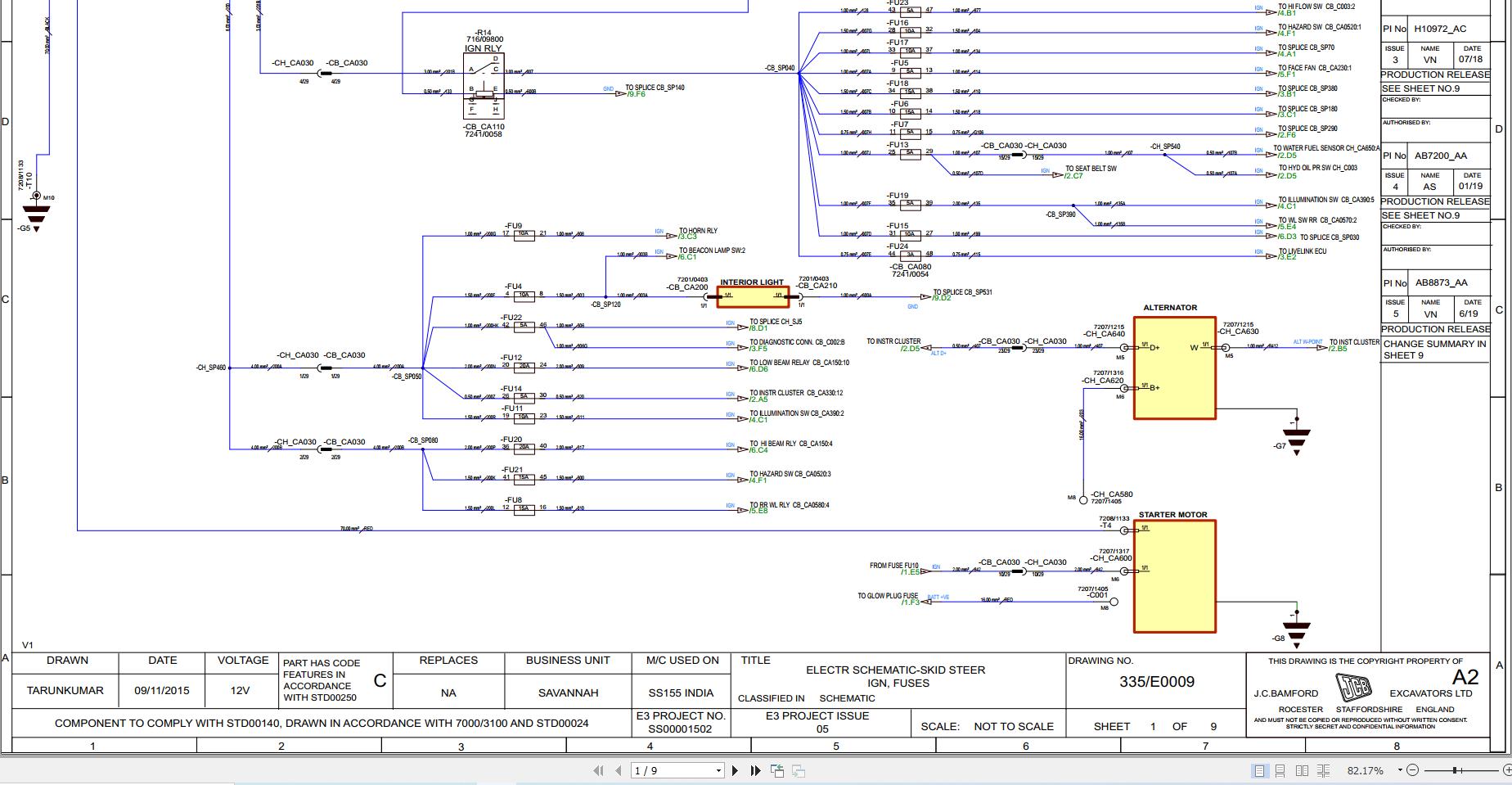The width and height of the screenshot is (1512, 785).
Task: Advance to the next page
Action: tap(735, 770)
